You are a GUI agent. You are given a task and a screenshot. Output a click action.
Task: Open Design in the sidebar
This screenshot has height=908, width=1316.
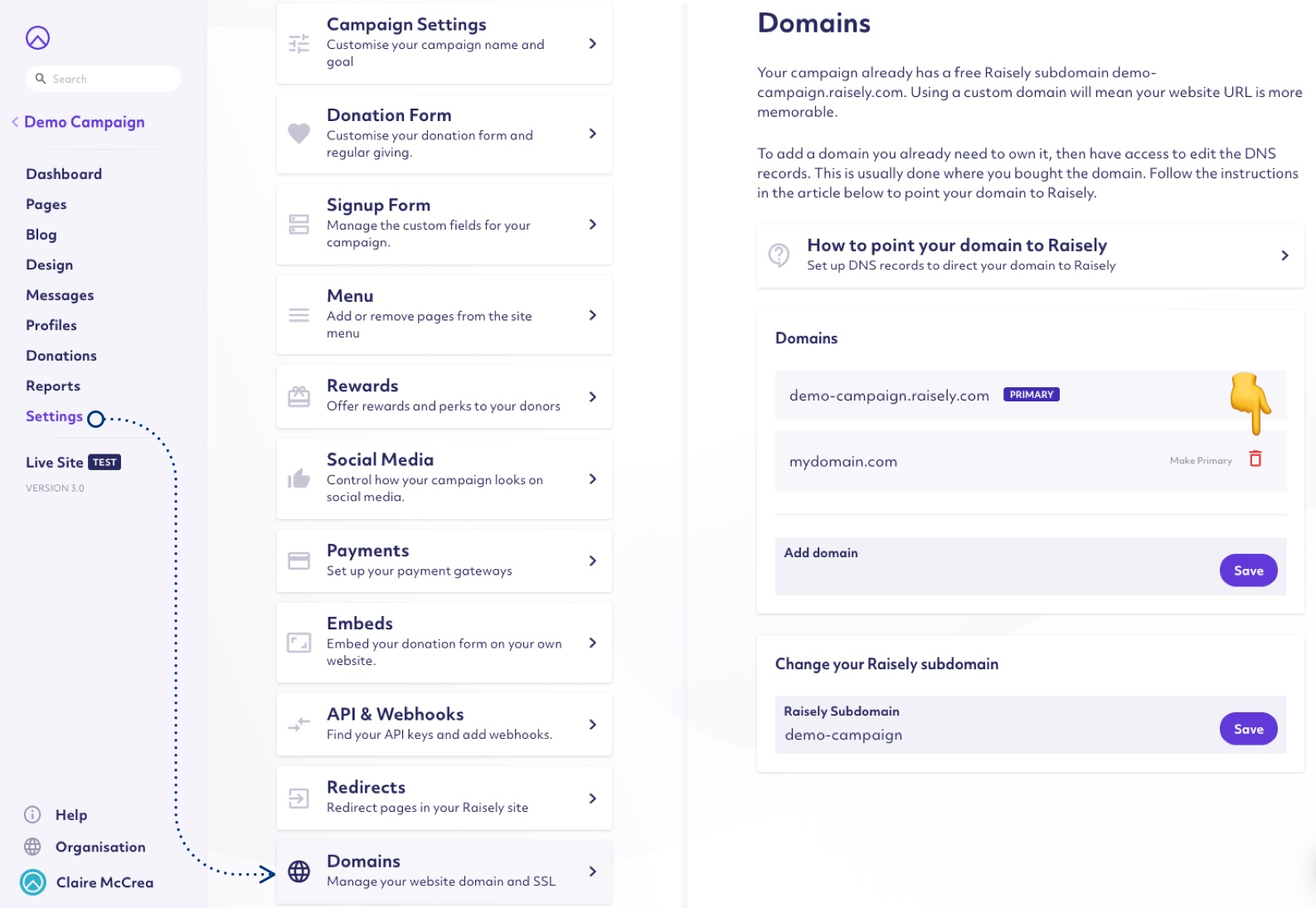[x=50, y=265]
